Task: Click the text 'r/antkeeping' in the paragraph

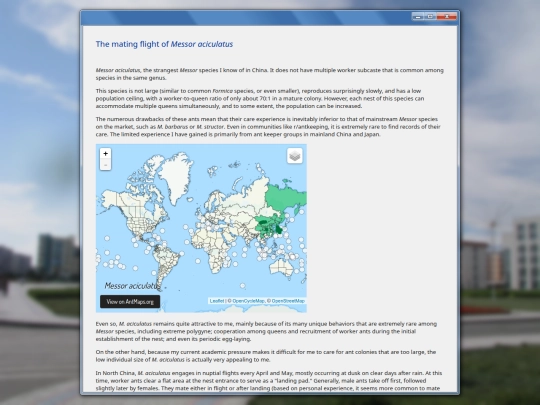Action: coord(311,127)
